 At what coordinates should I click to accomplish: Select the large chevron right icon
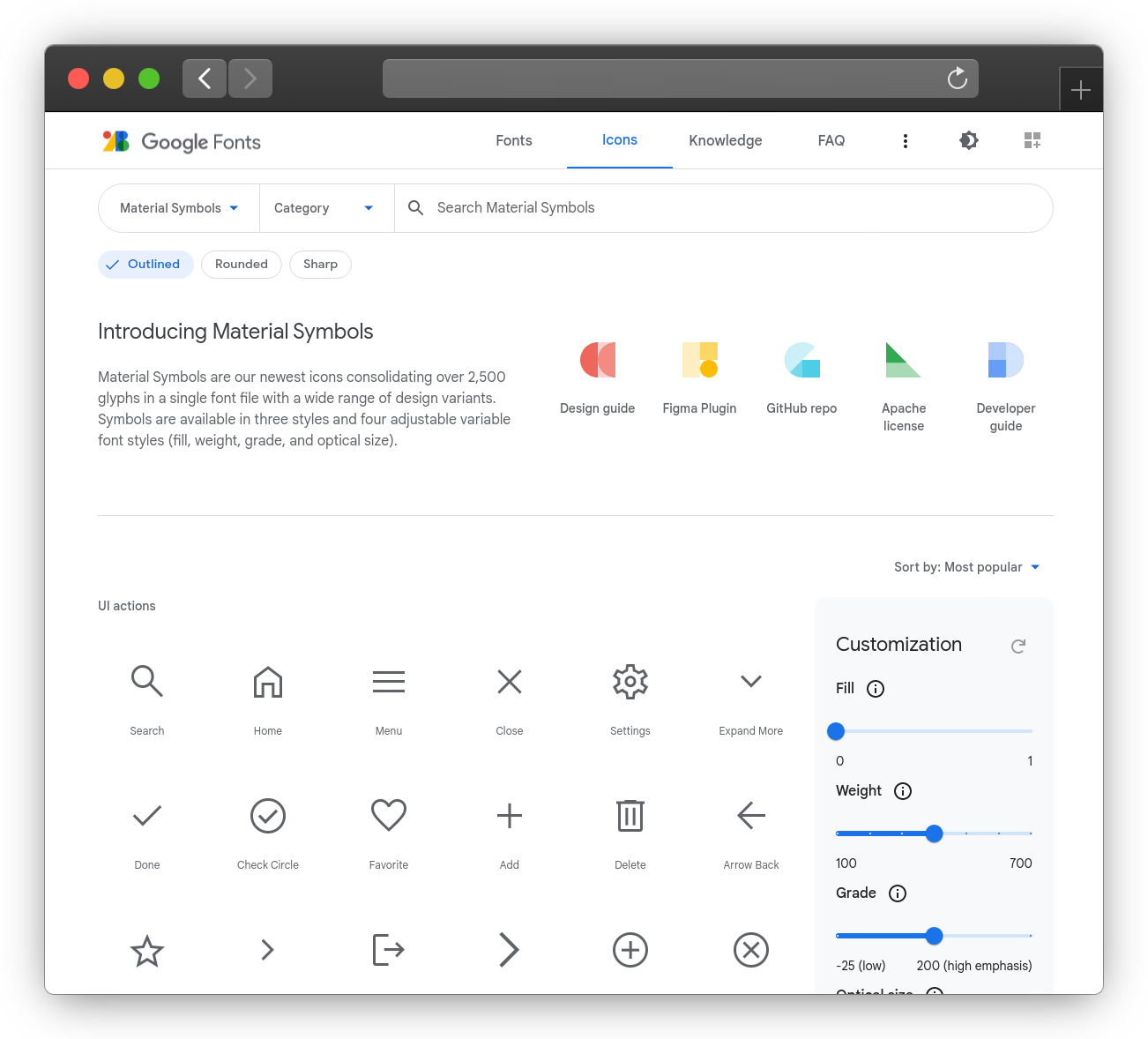pyautogui.click(x=510, y=950)
